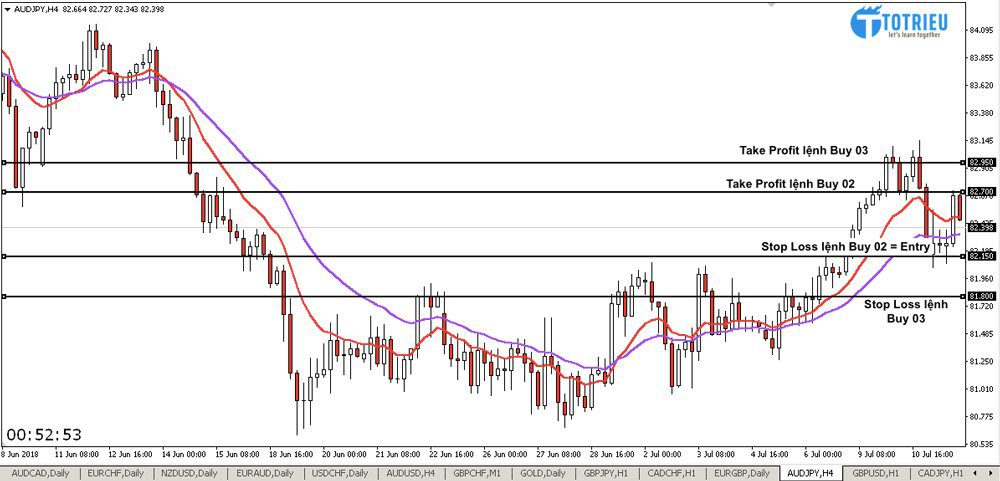Click the 81.010 price scale value
This screenshot has height=481, width=1000.
click(982, 388)
